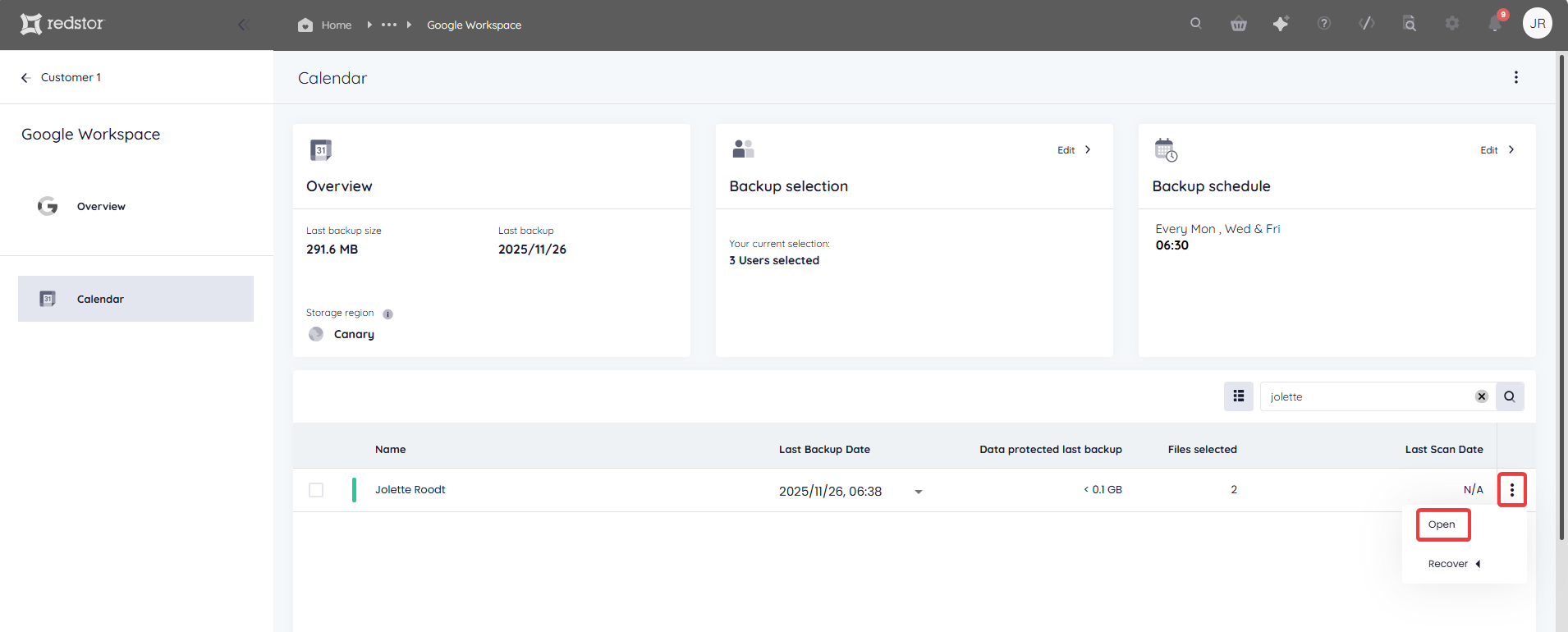Screen dimensions: 1568x632
Task: Go to Home in the breadcrumb
Action: pos(337,25)
